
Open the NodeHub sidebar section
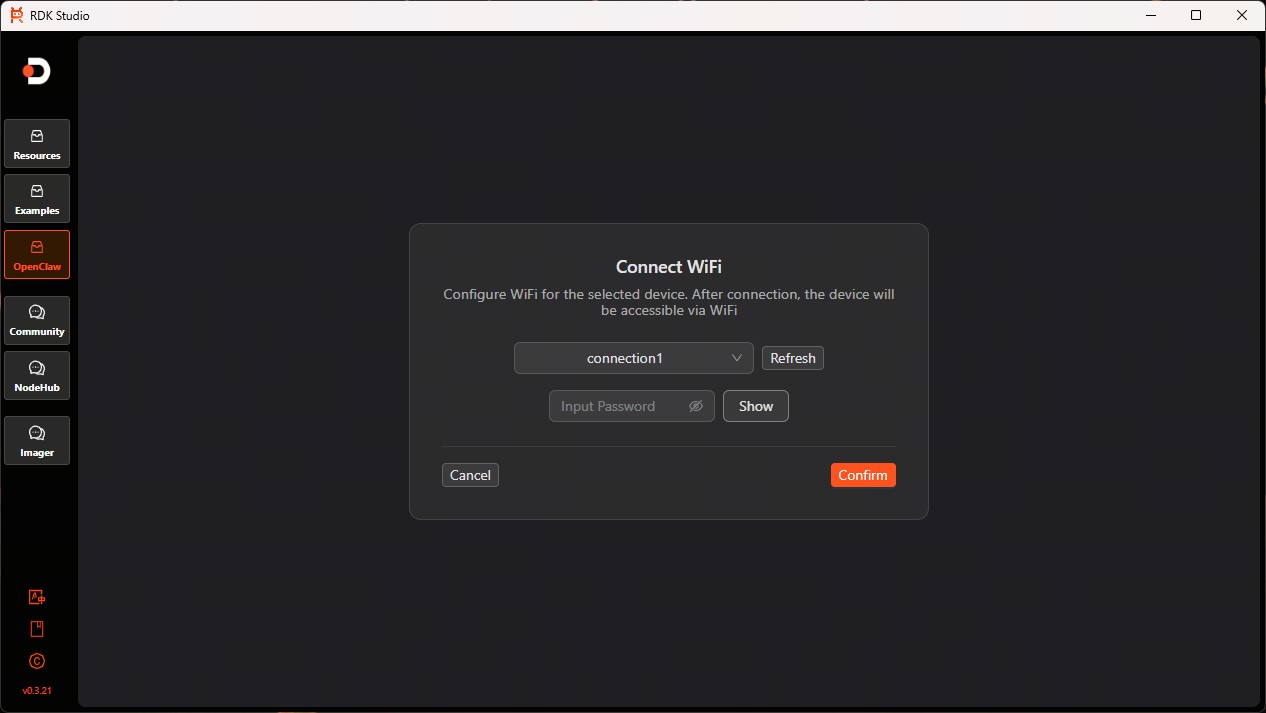37,375
